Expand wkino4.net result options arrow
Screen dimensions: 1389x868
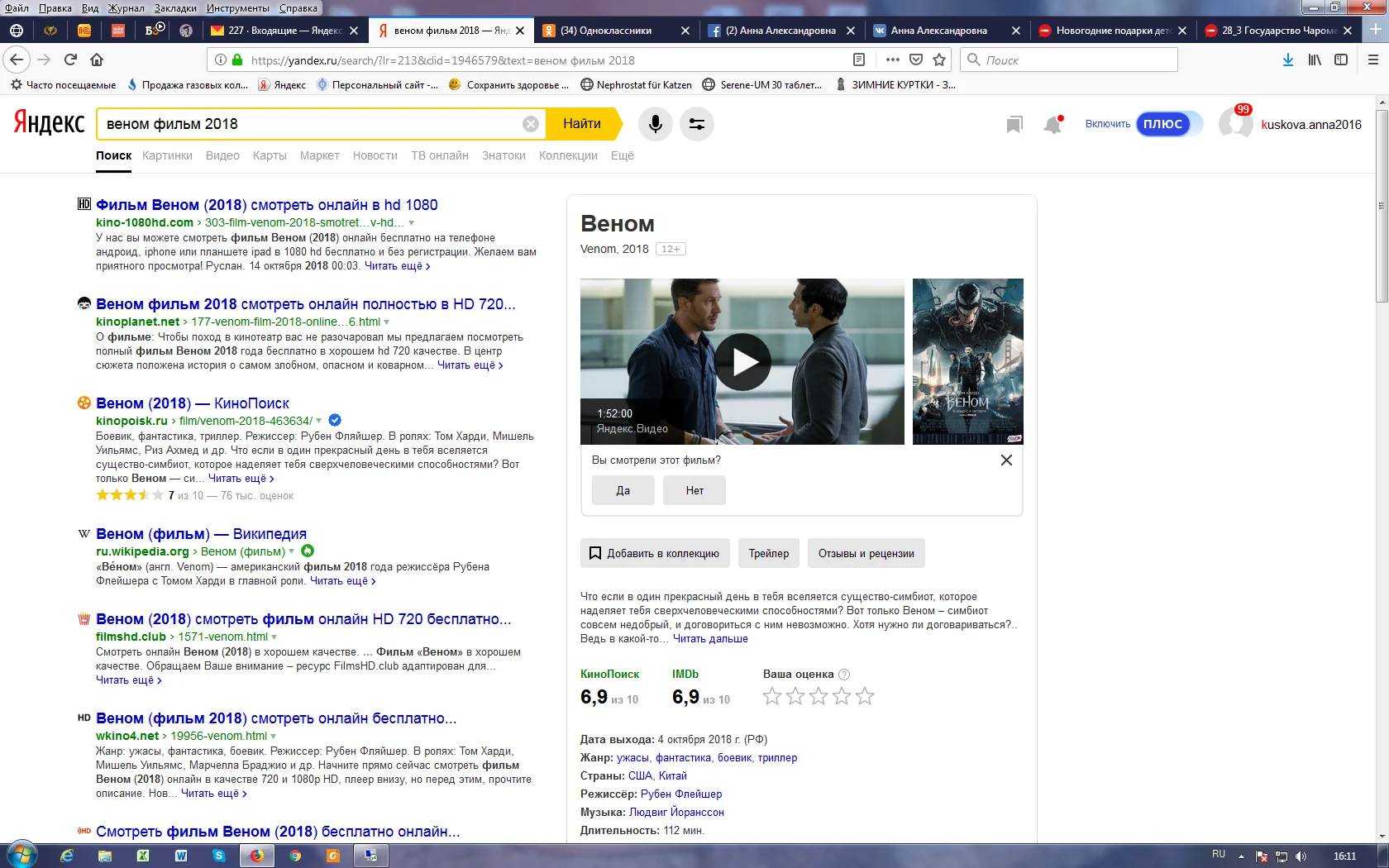tap(273, 737)
